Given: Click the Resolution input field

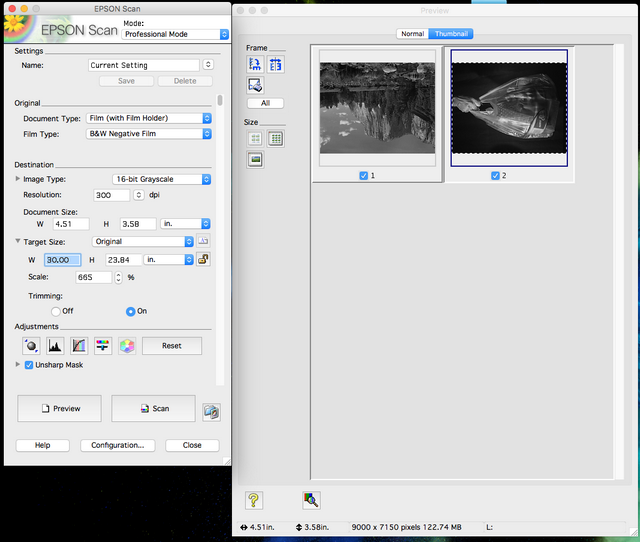Looking at the screenshot, I should click(111, 195).
